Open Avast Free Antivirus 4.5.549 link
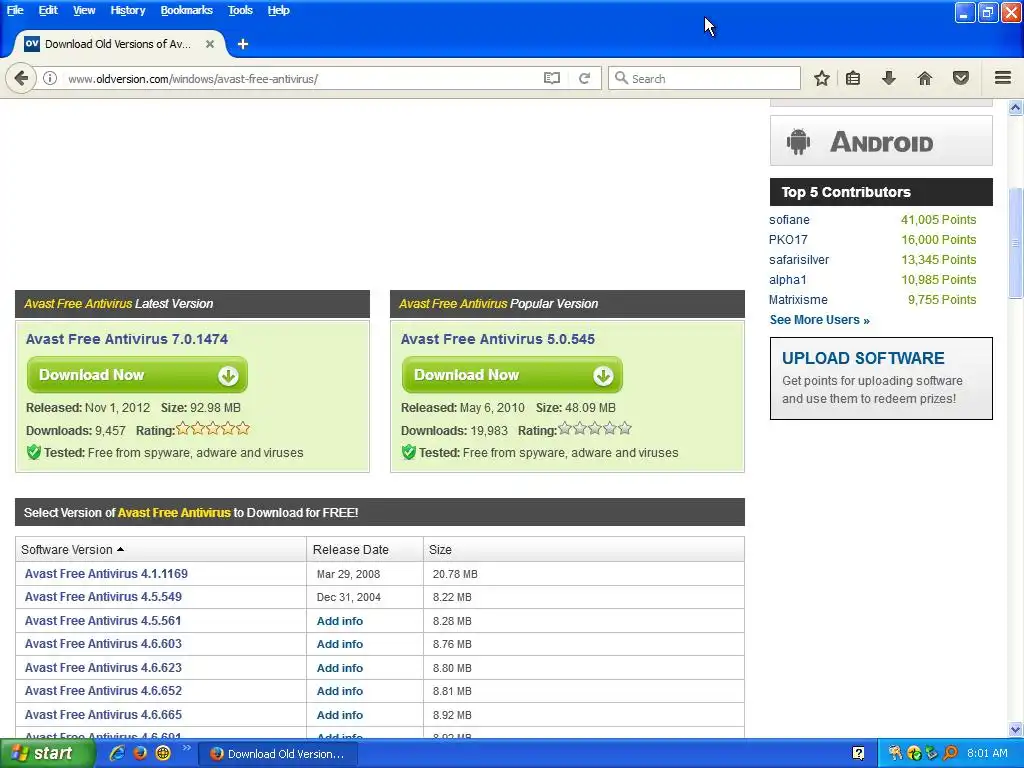 (103, 597)
